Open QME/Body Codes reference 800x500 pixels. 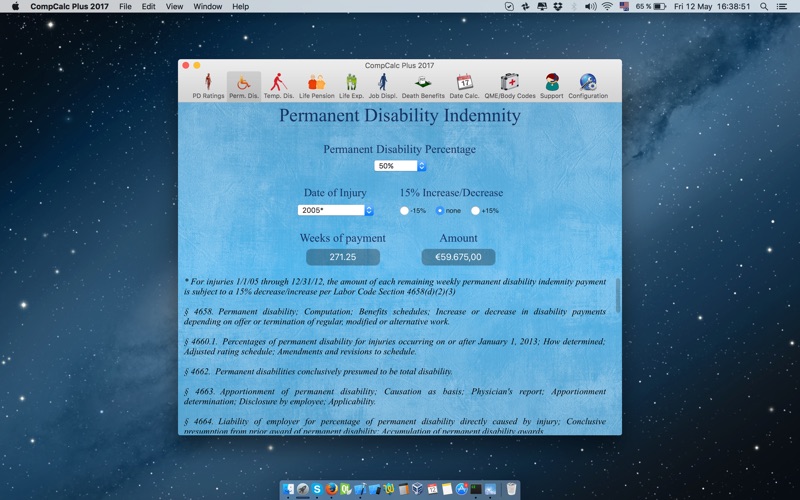510,86
